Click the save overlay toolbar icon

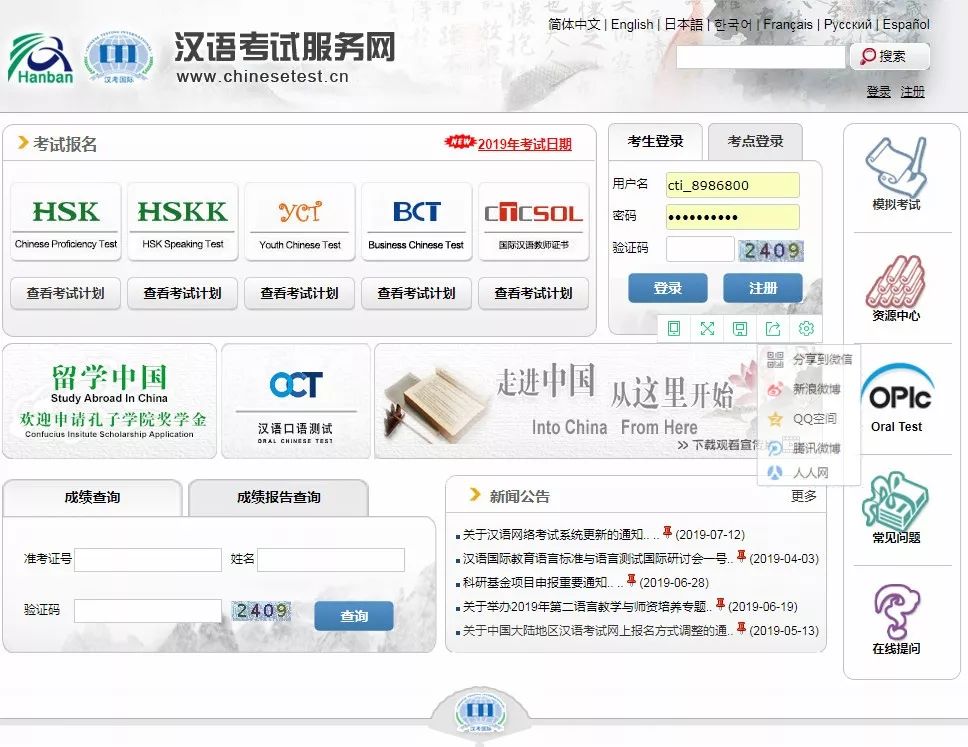[x=740, y=328]
